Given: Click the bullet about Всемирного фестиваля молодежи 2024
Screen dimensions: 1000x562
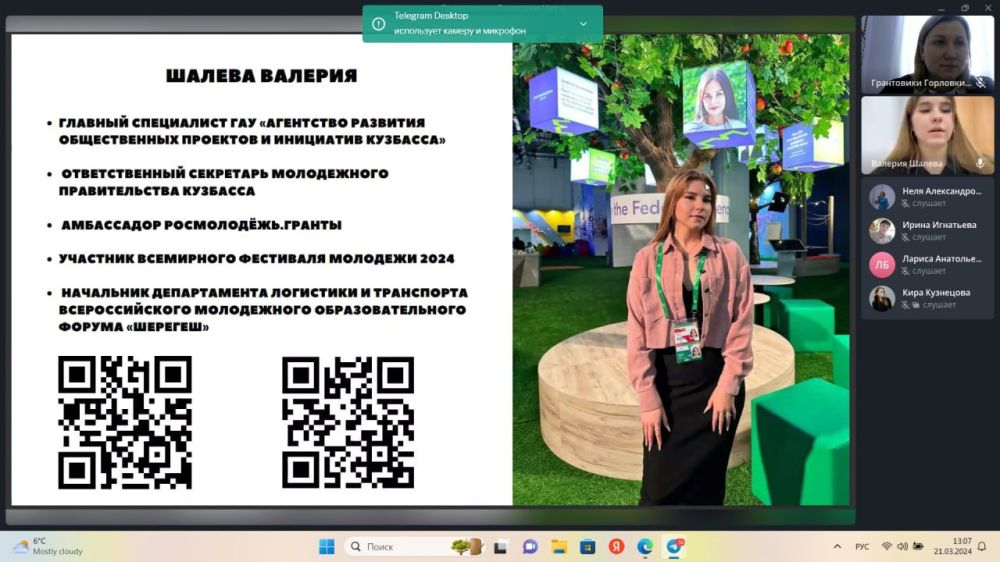Looking at the screenshot, I should [x=256, y=259].
